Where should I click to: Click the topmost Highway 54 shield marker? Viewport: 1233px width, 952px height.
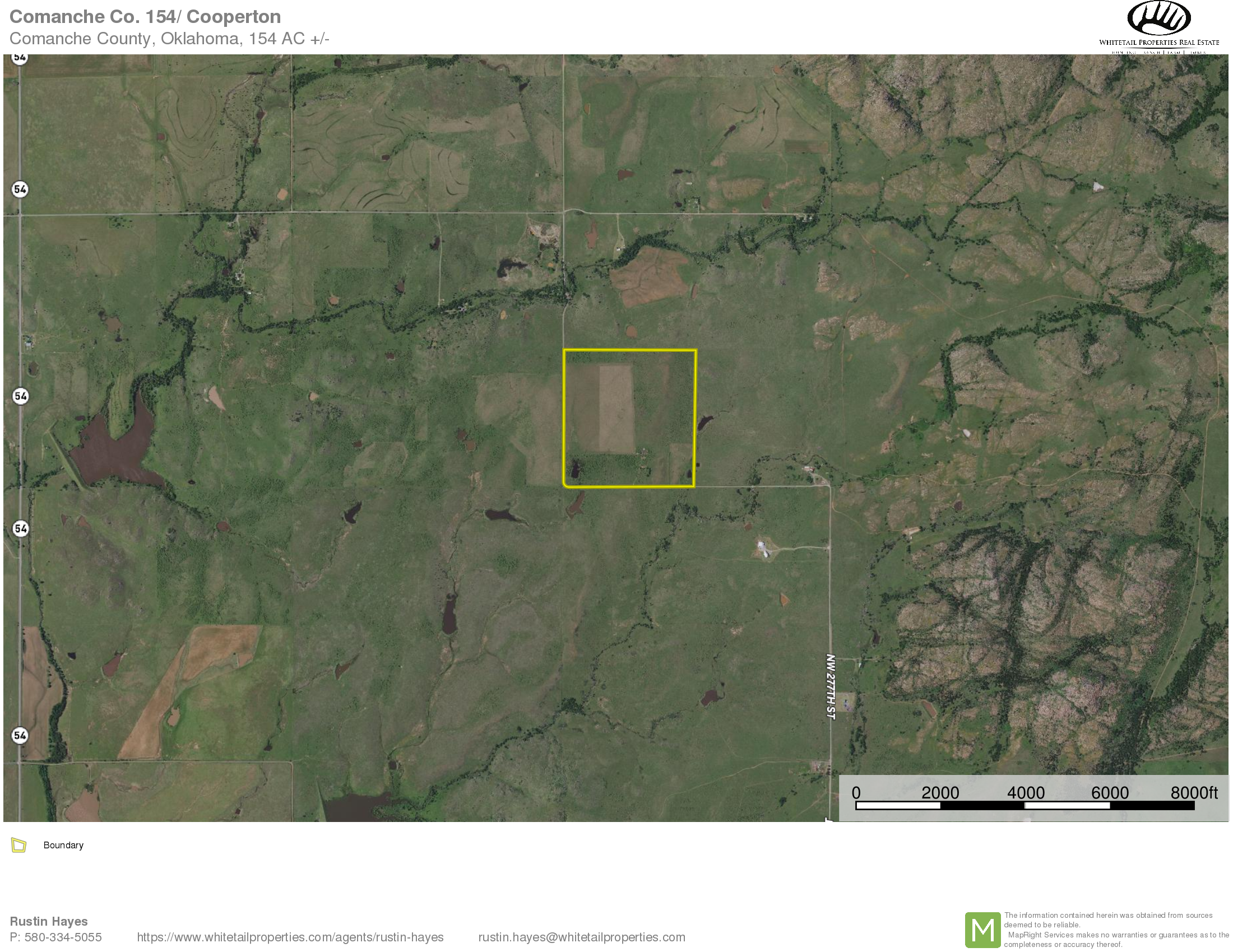(x=20, y=58)
